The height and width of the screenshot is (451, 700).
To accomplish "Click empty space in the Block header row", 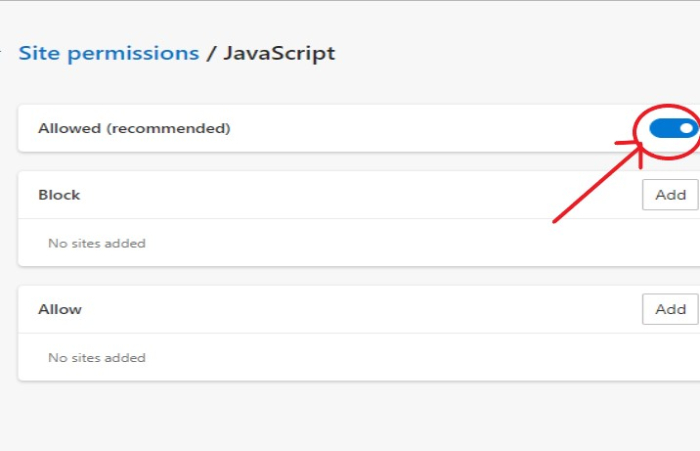I will pyautogui.click(x=350, y=195).
